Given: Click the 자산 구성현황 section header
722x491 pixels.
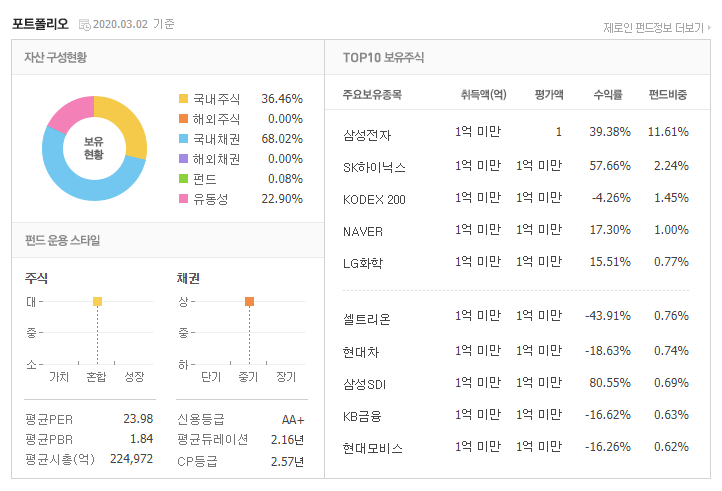Looking at the screenshot, I should (55, 58).
